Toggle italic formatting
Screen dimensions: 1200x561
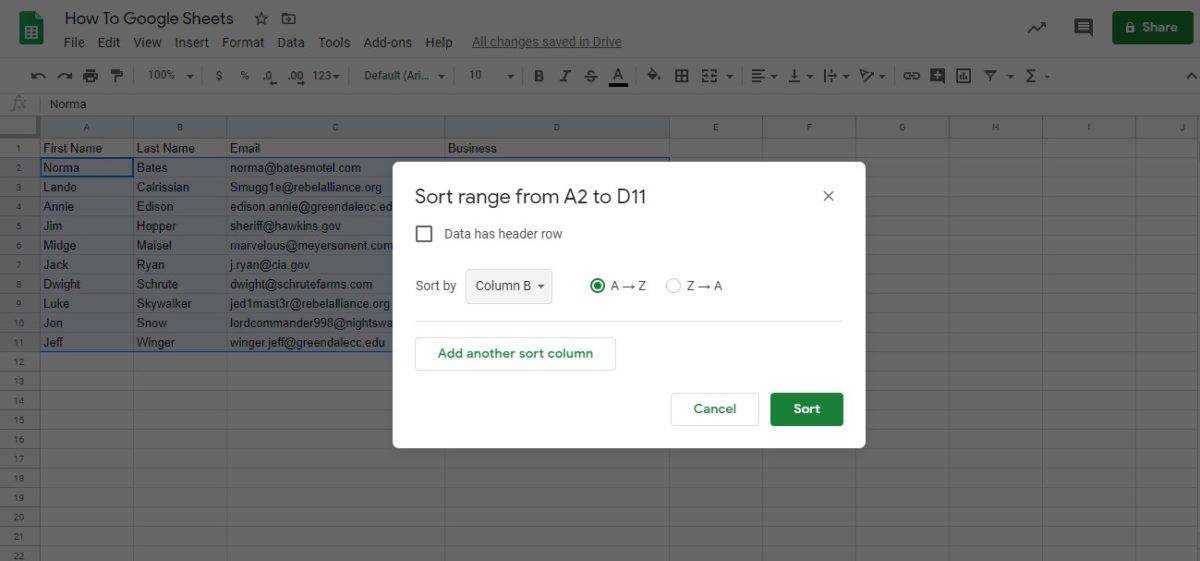(565, 76)
